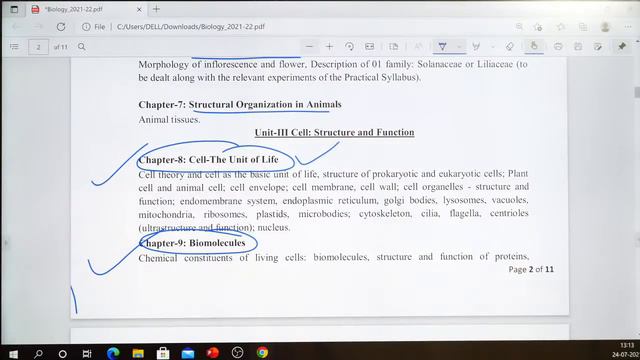
Task: Open the find-in-PDF search icon
Action: 82,47
